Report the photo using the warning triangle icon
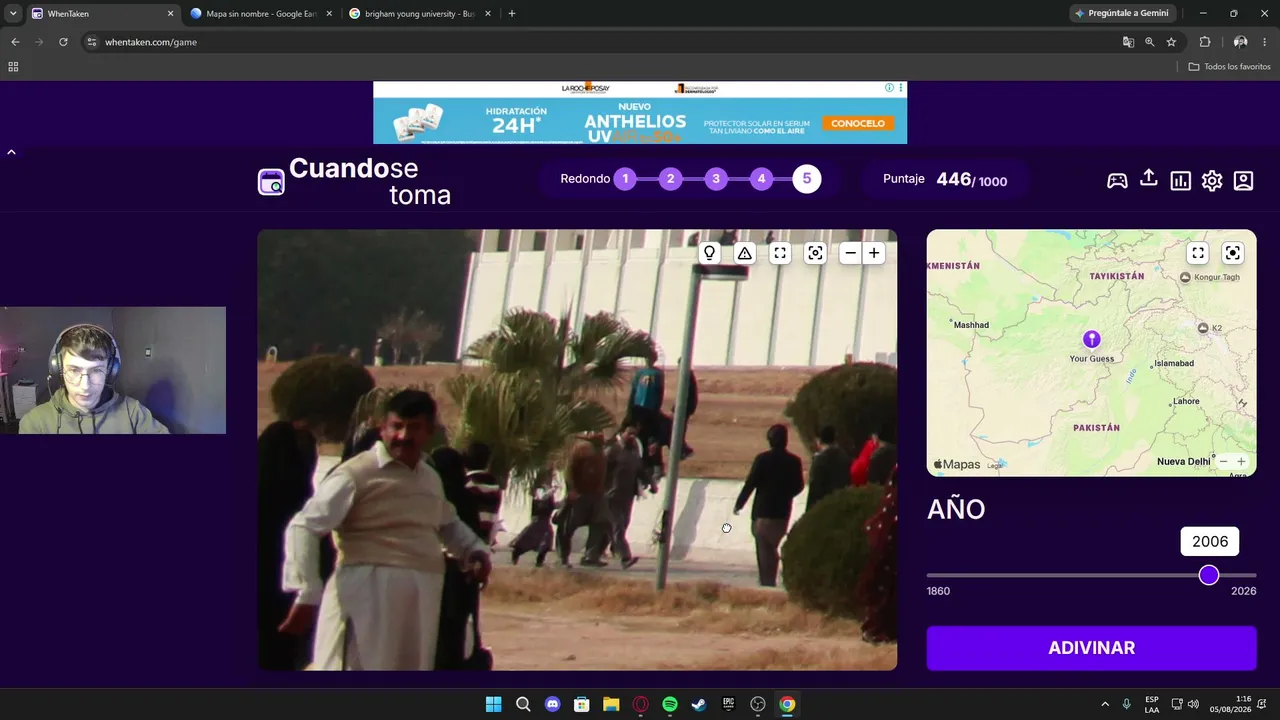 click(745, 253)
